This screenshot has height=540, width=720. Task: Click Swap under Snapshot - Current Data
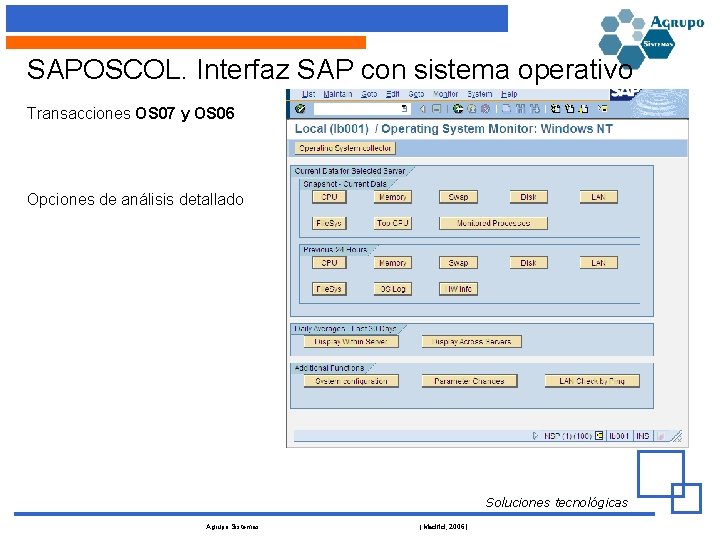coord(458,197)
